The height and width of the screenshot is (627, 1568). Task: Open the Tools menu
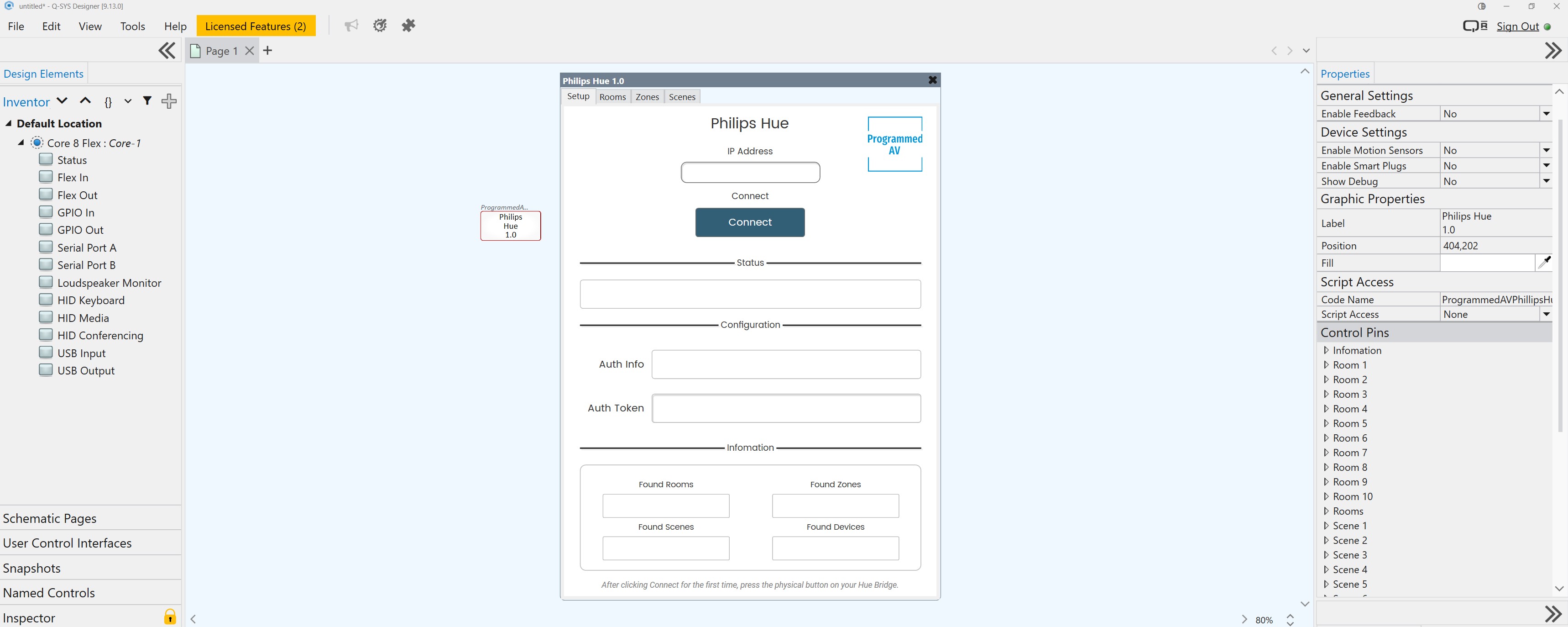click(133, 26)
